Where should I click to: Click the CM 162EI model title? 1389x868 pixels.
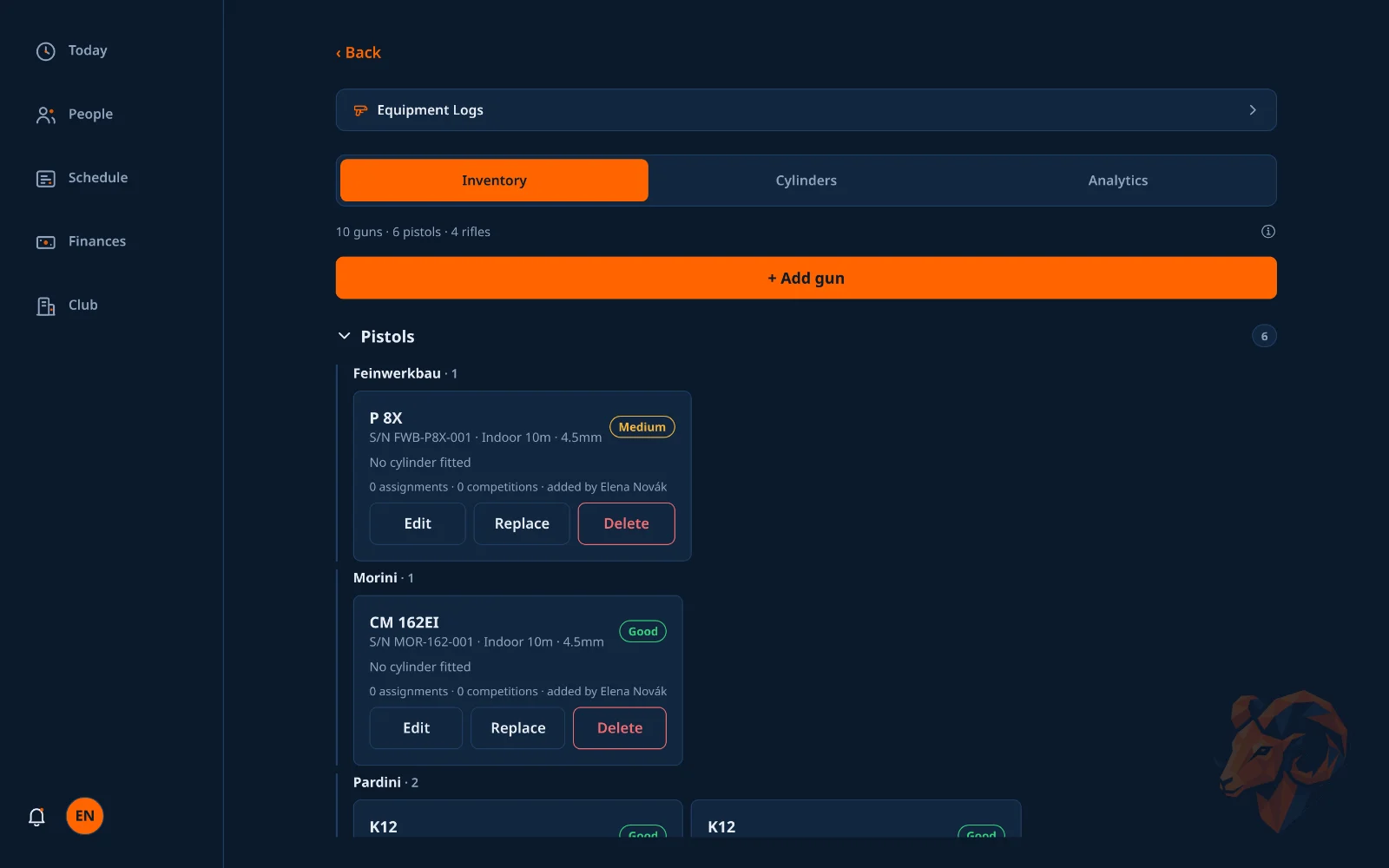(x=405, y=622)
